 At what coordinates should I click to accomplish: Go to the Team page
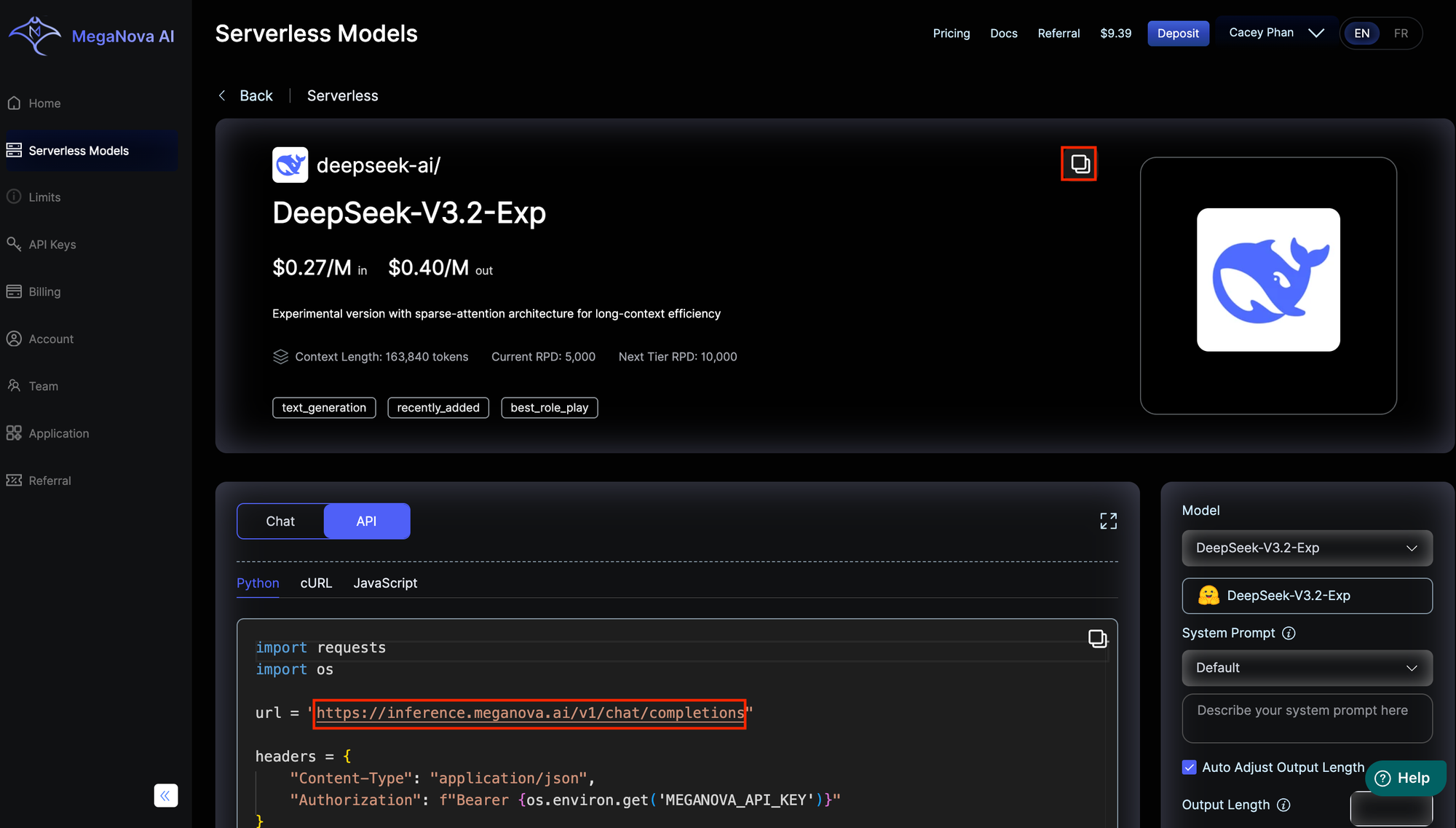(x=43, y=386)
